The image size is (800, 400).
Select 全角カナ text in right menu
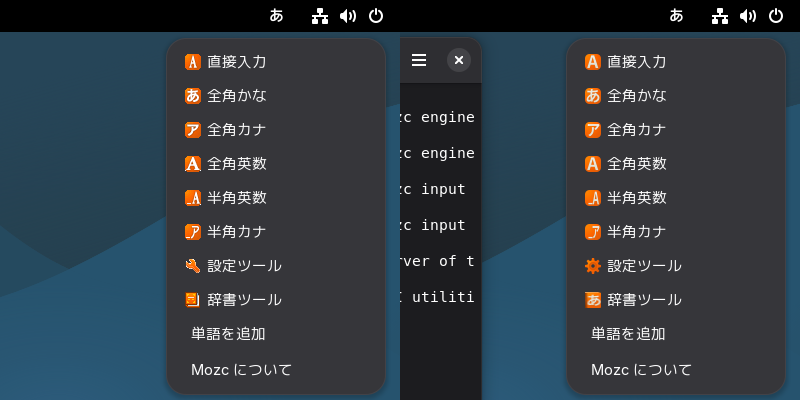pos(637,130)
